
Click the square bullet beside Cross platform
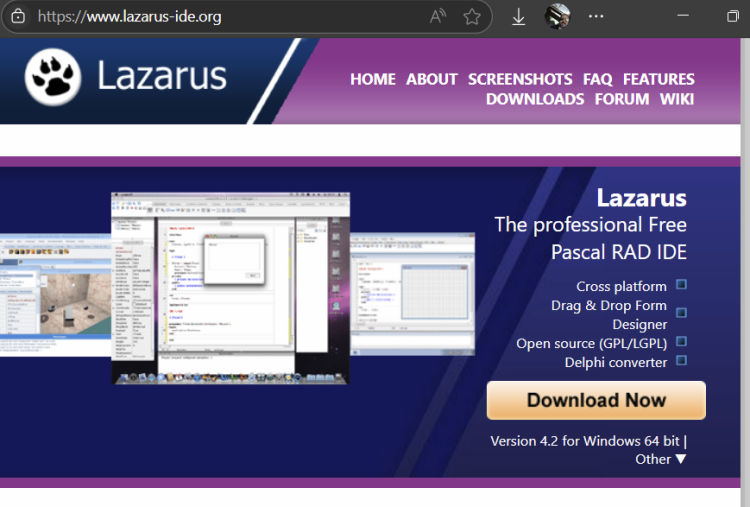click(x=681, y=285)
